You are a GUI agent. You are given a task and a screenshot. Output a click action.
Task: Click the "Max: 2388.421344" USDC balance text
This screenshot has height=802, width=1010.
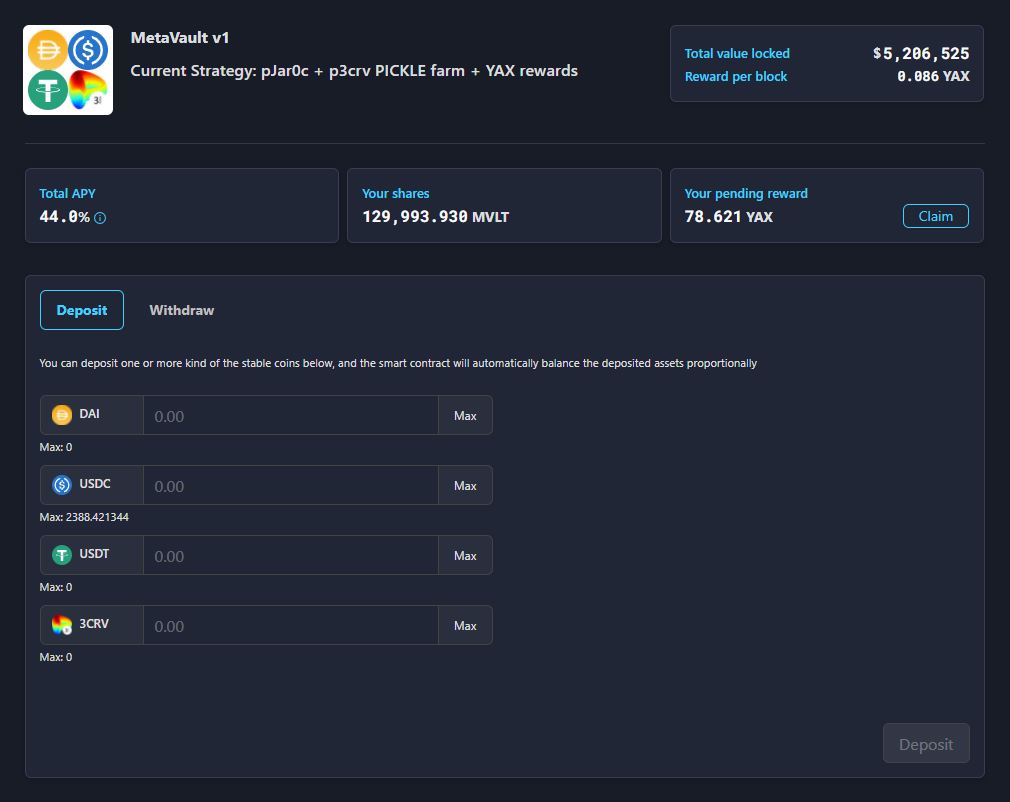84,517
